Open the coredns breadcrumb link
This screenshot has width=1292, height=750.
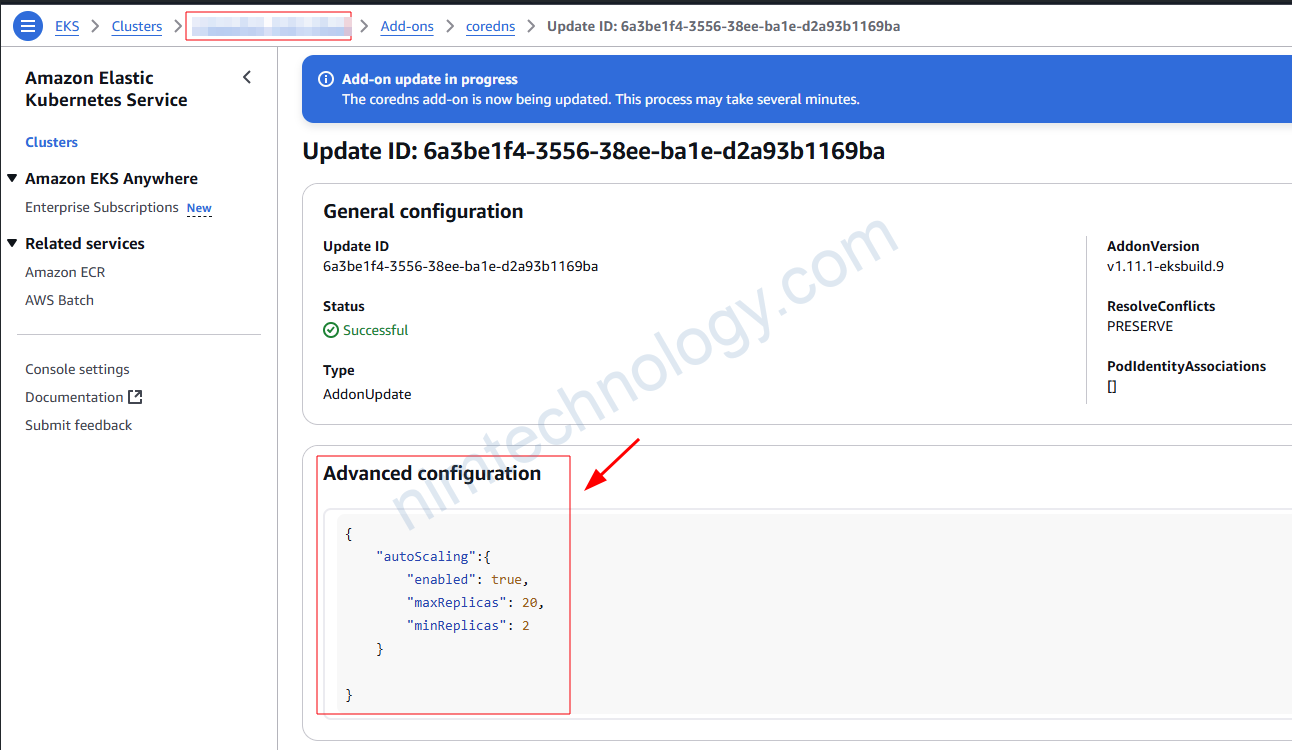click(490, 26)
